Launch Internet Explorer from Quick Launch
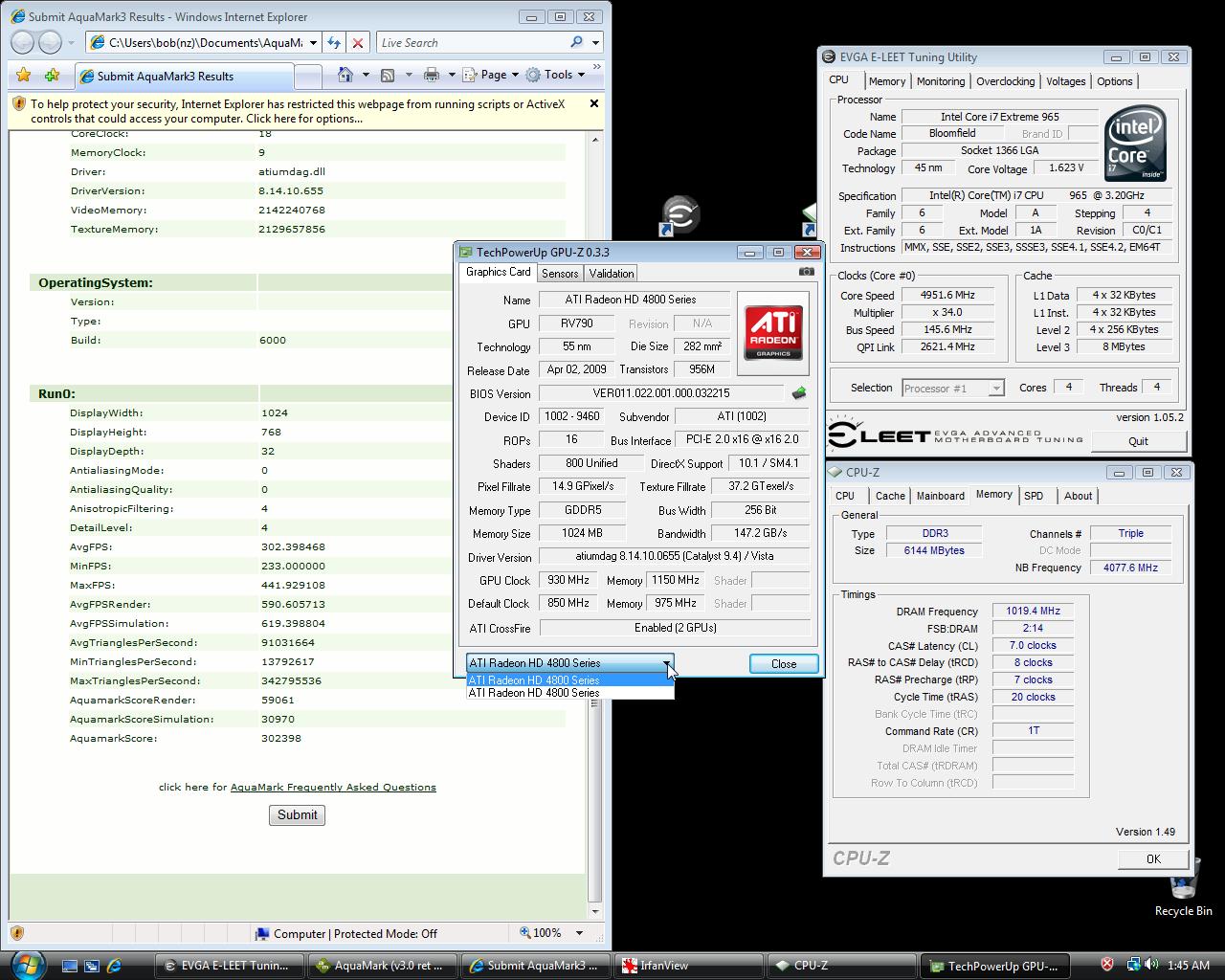The image size is (1225, 980). coord(115,966)
